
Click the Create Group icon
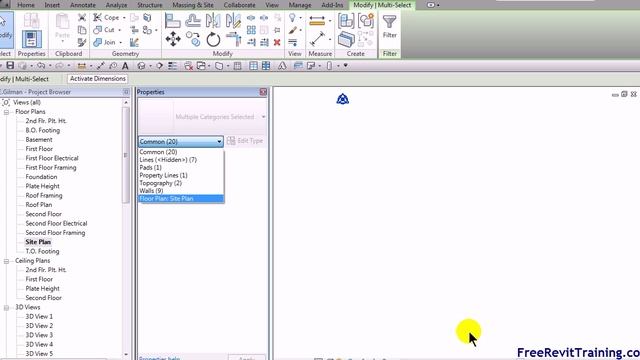(366, 20)
